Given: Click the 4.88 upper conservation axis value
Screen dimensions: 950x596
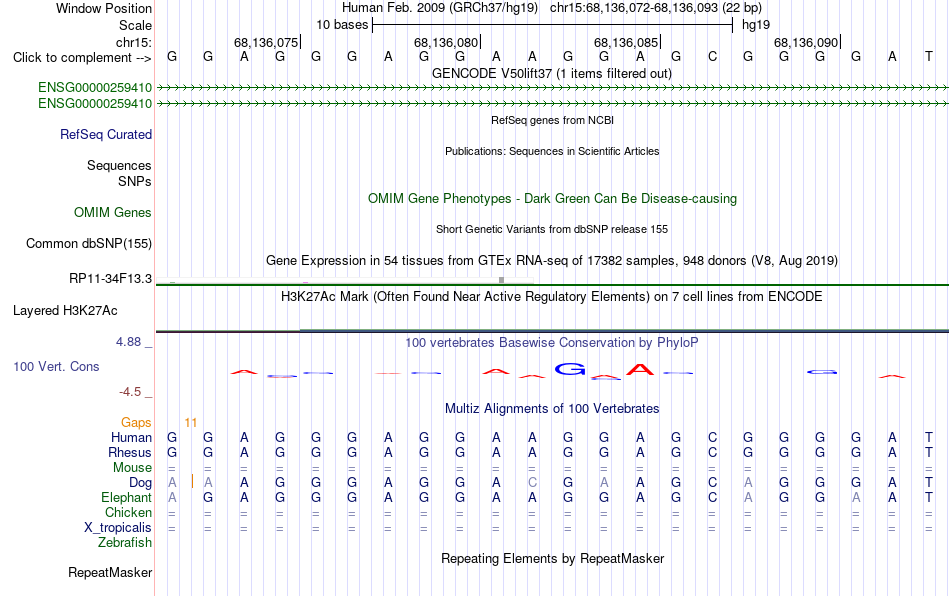Looking at the screenshot, I should (128, 342).
